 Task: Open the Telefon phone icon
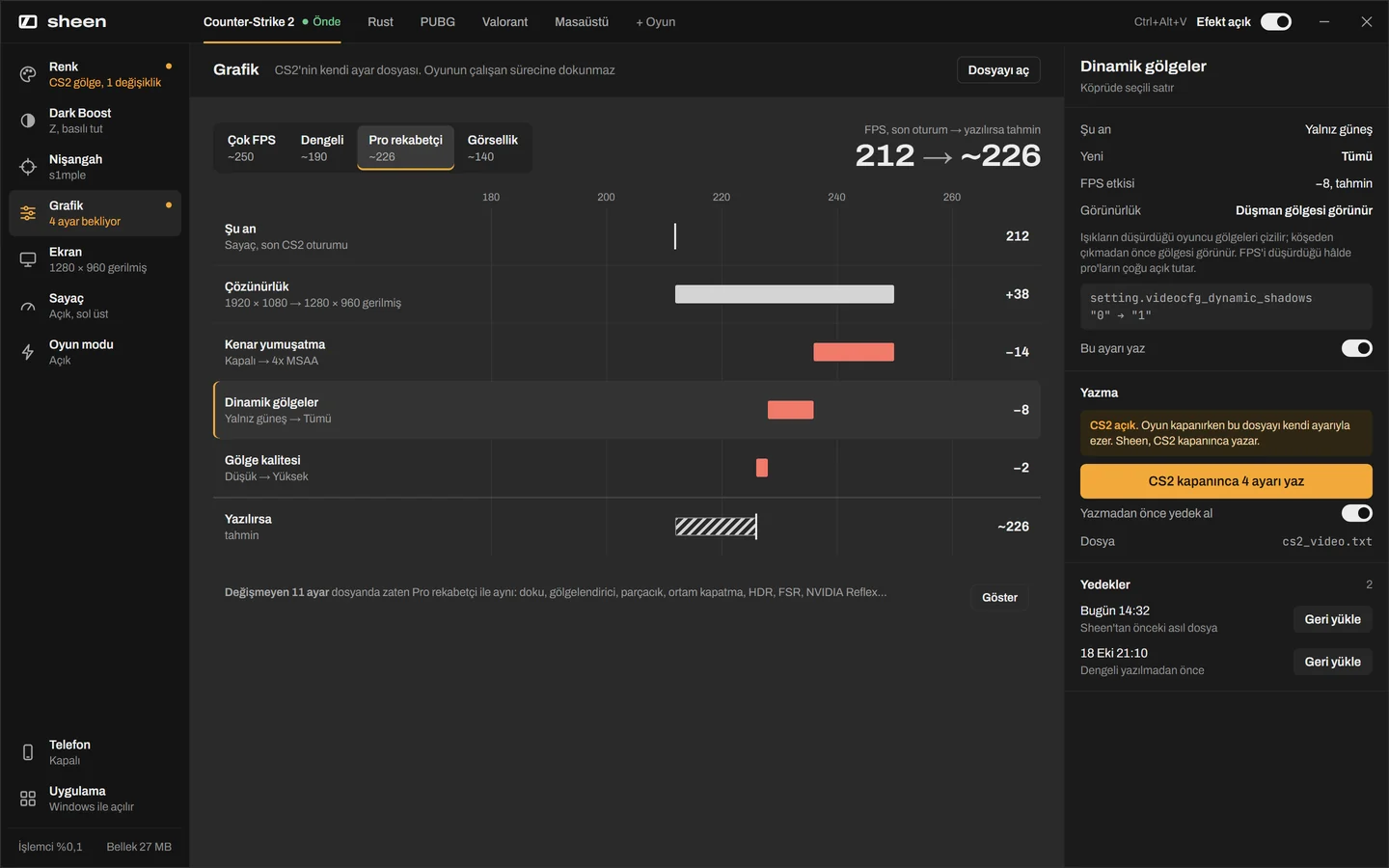click(28, 752)
